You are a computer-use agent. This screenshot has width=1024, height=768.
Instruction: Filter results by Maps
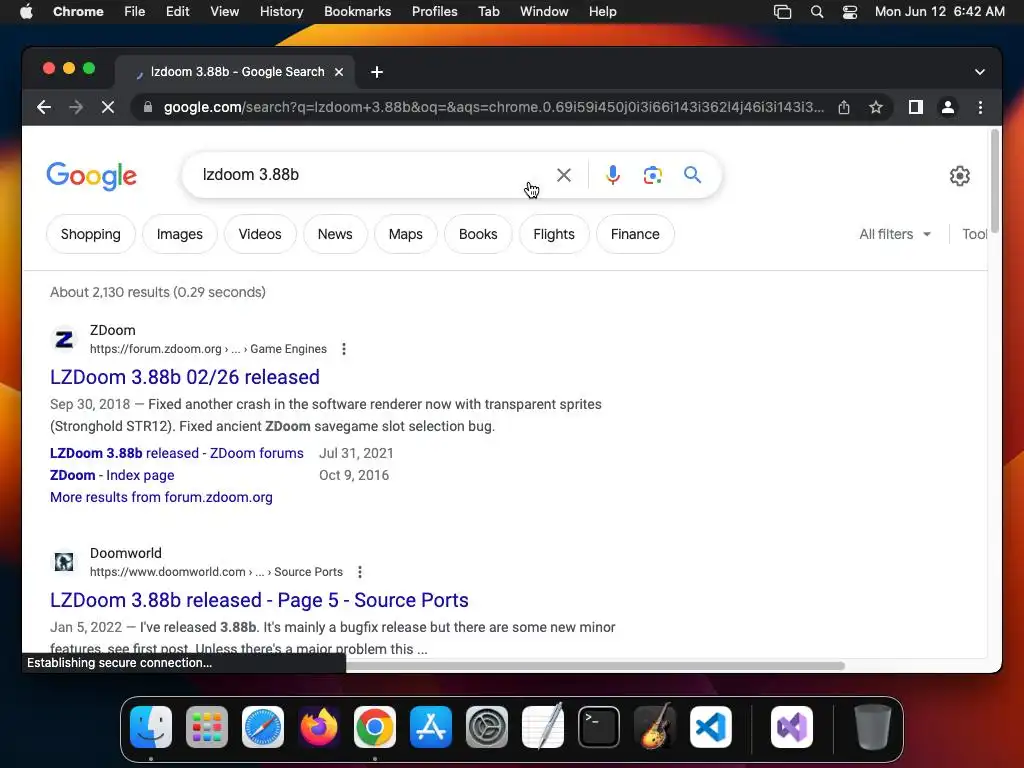click(x=406, y=234)
